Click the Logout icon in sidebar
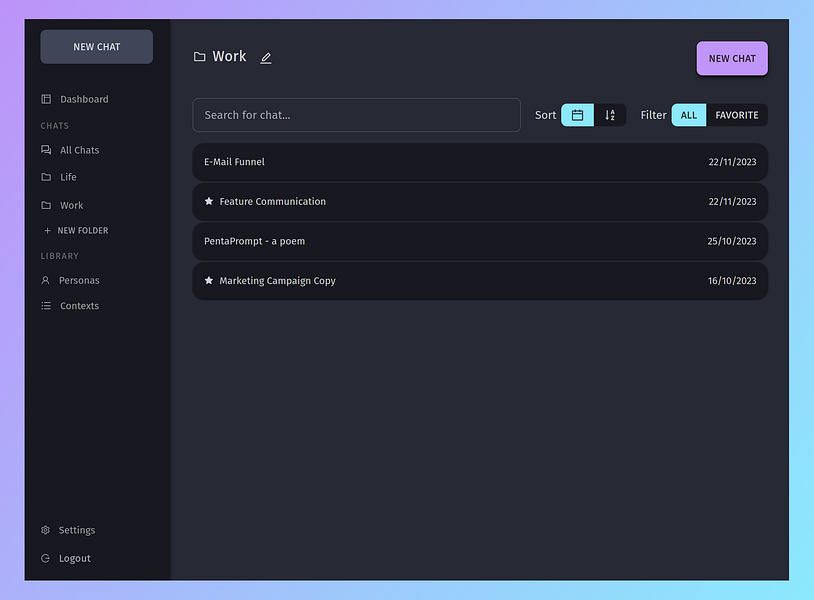Screen dimensions: 814x600 (x=46, y=558)
